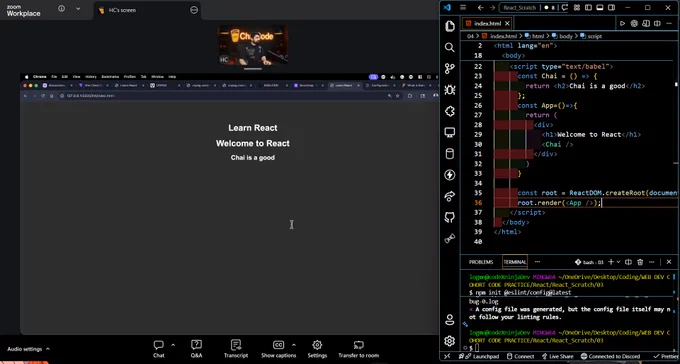680x364 pixels.
Task: Open Zoom meeting info icon
Action: pyautogui.click(x=62, y=9)
